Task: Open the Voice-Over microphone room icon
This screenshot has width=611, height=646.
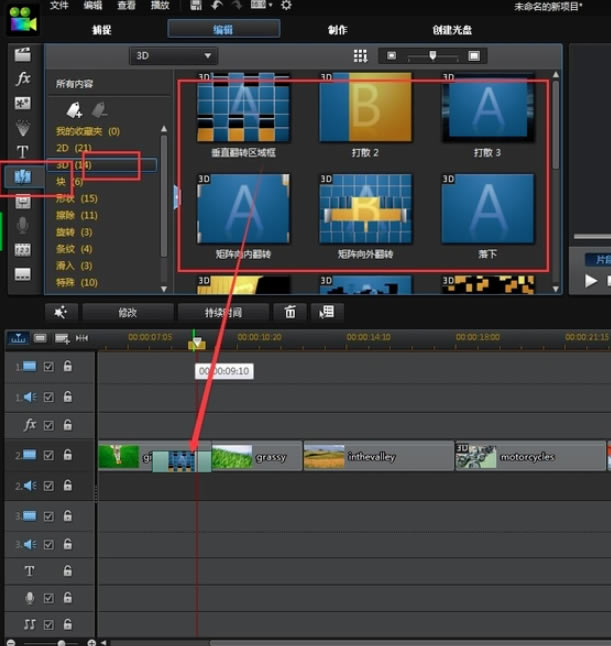Action: pyautogui.click(x=23, y=225)
